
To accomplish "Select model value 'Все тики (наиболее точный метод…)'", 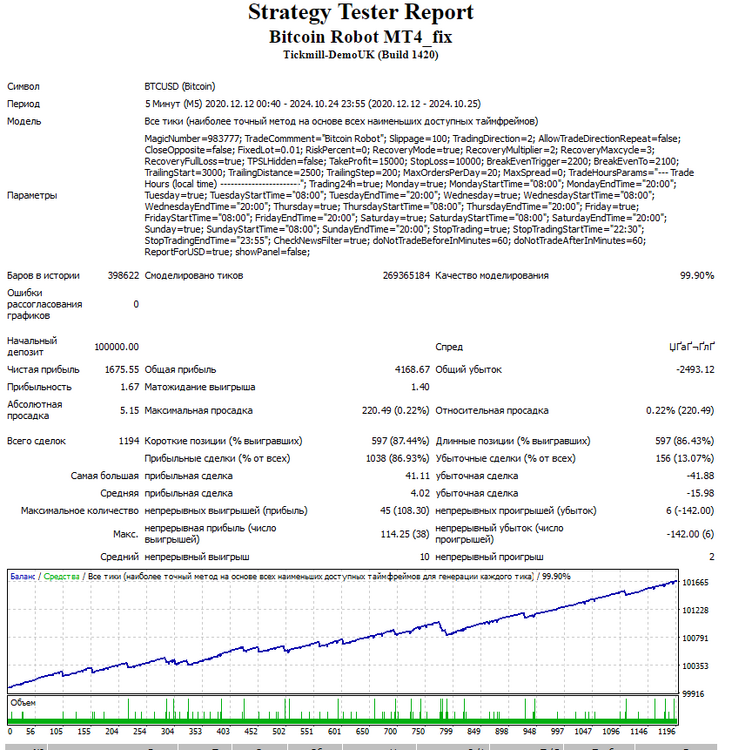I will (341, 121).
